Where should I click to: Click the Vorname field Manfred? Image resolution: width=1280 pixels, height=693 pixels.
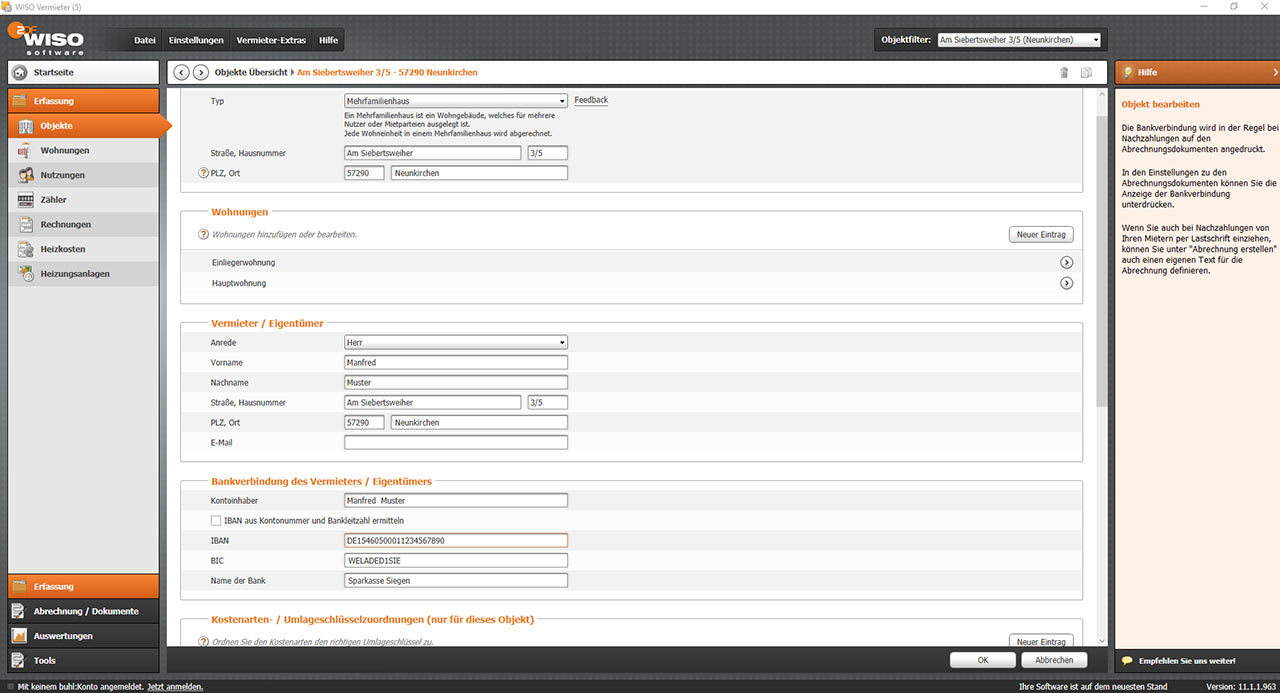(456, 362)
